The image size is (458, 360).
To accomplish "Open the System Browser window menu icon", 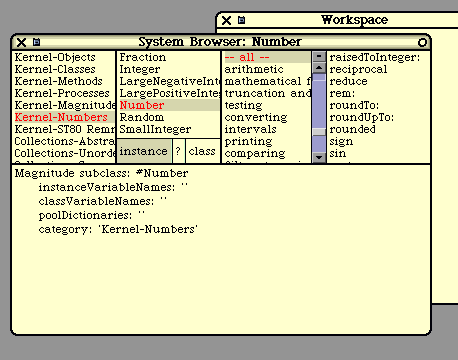I will (x=37, y=42).
